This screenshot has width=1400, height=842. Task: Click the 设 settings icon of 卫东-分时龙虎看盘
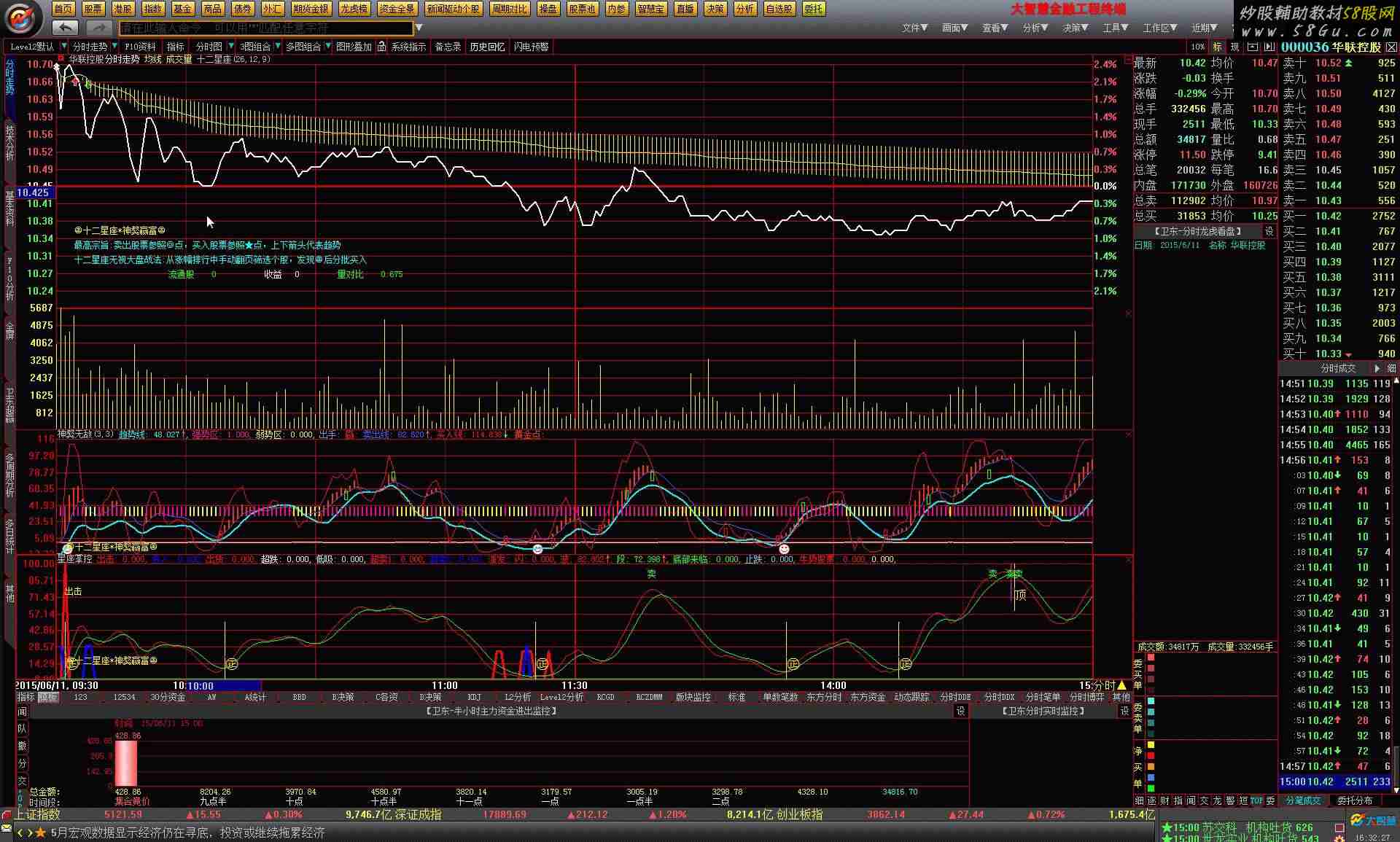pyautogui.click(x=1269, y=231)
